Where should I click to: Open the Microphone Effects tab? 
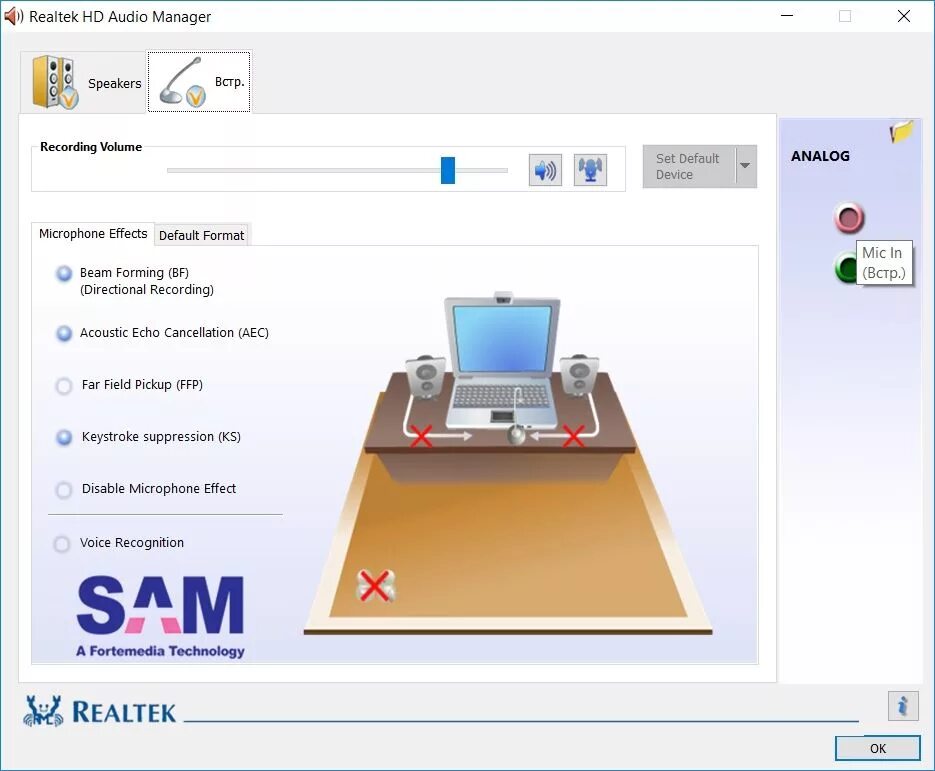point(93,234)
